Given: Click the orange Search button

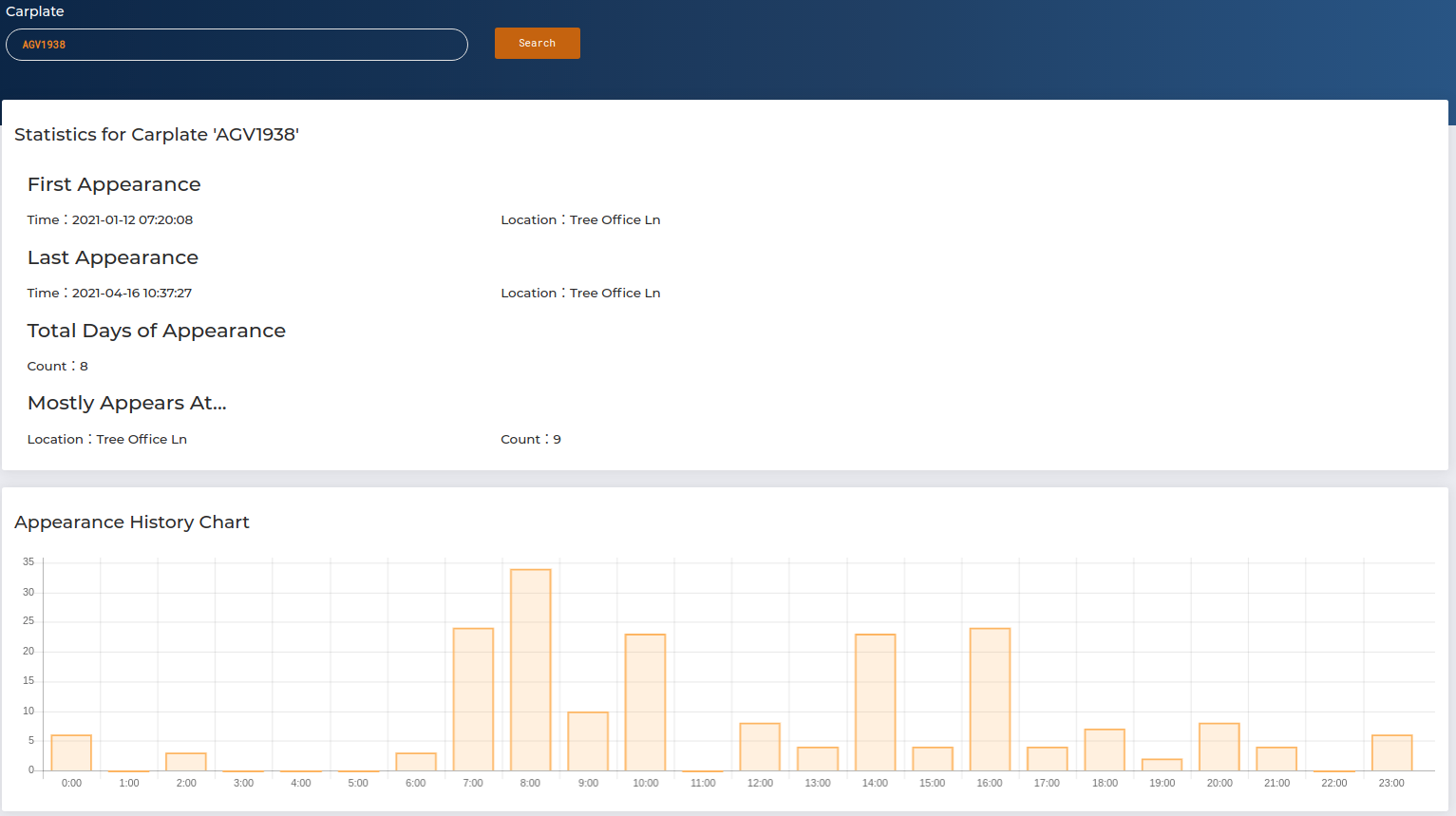Looking at the screenshot, I should click(538, 43).
